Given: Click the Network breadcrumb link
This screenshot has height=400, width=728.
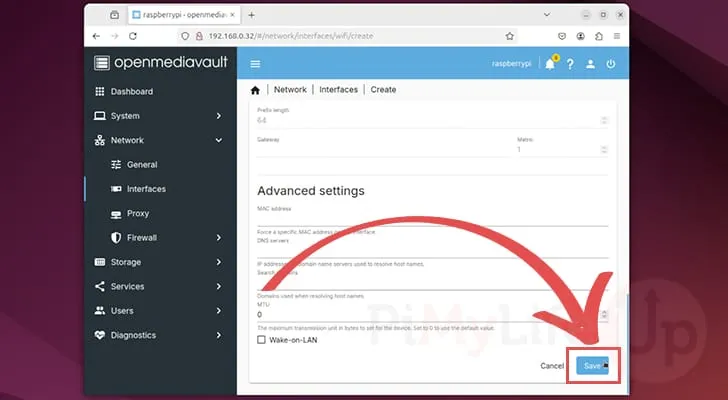Looking at the screenshot, I should click(290, 90).
